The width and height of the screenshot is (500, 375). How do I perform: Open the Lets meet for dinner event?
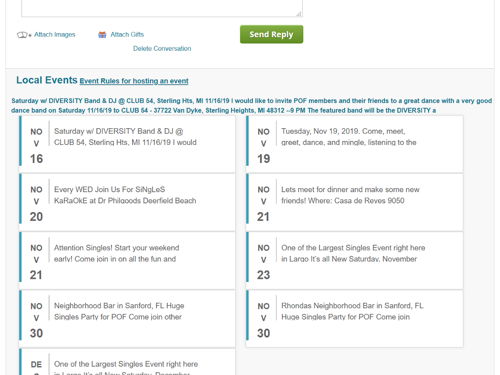point(354,202)
